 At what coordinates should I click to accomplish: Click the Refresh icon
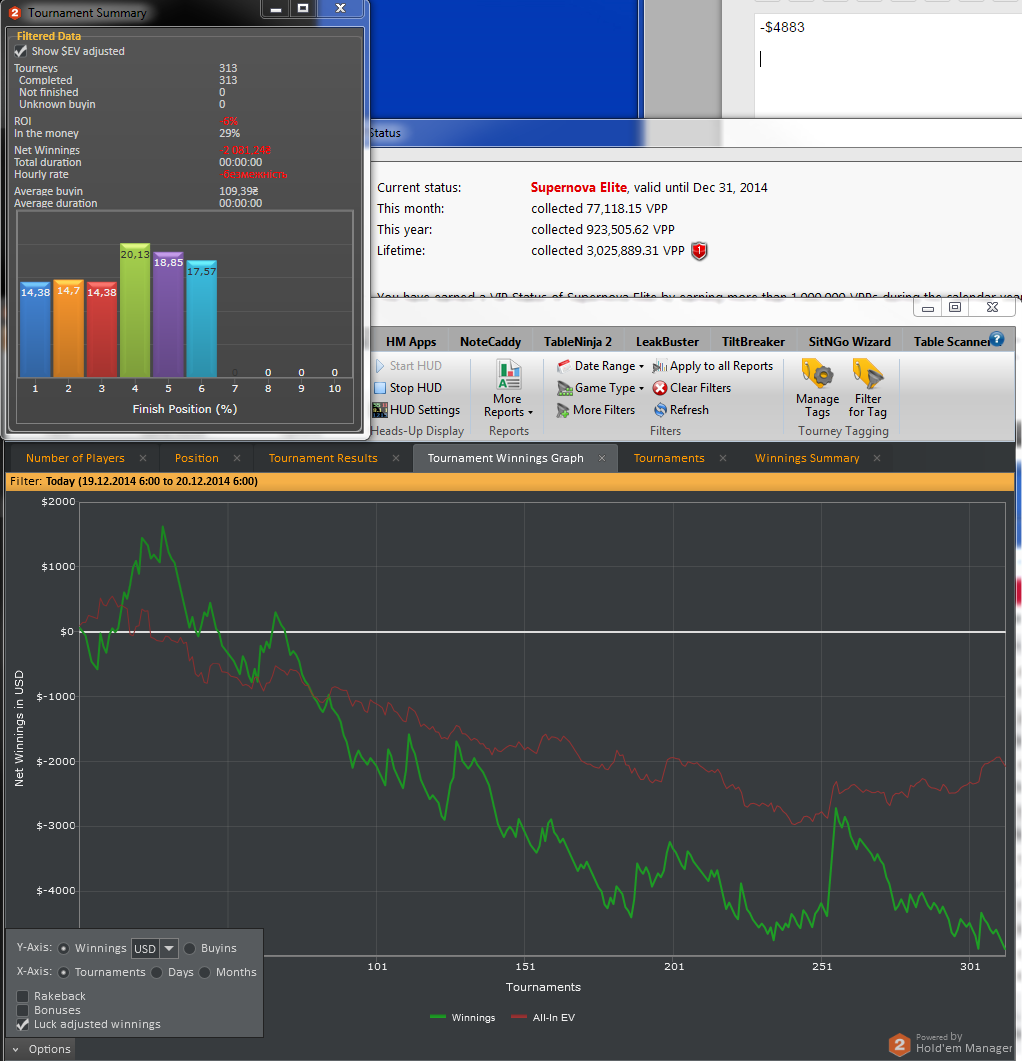click(661, 410)
